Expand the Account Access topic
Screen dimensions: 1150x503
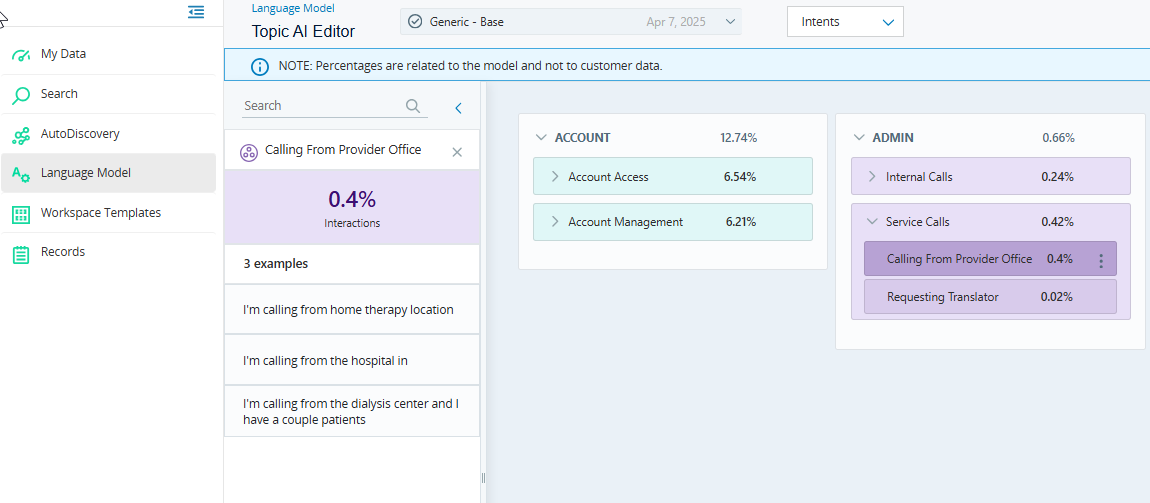(x=555, y=177)
